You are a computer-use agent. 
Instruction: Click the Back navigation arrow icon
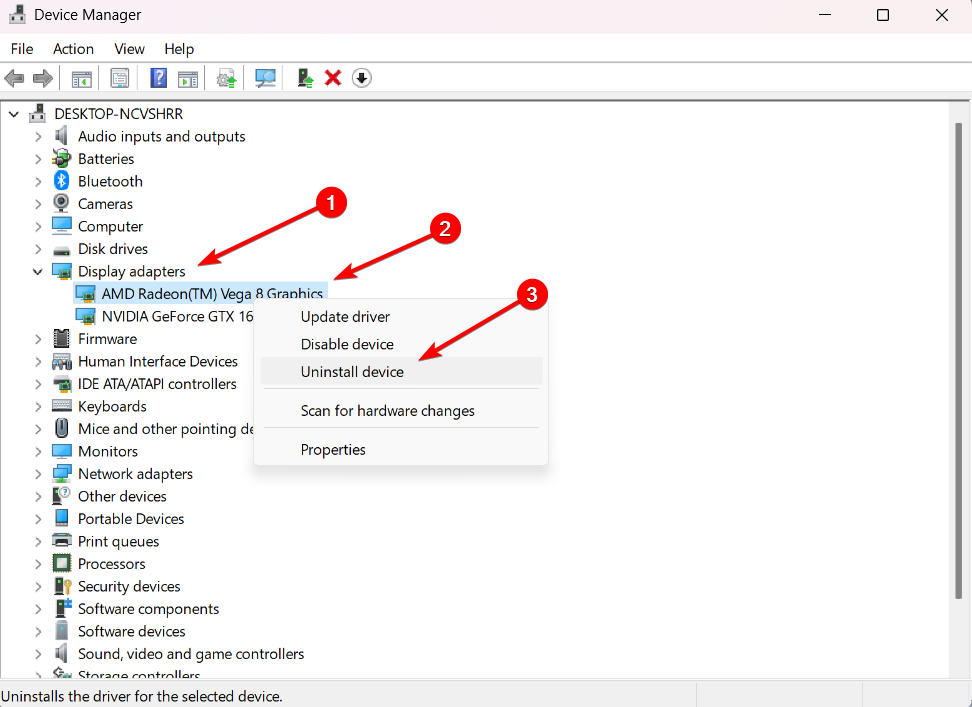(14, 77)
